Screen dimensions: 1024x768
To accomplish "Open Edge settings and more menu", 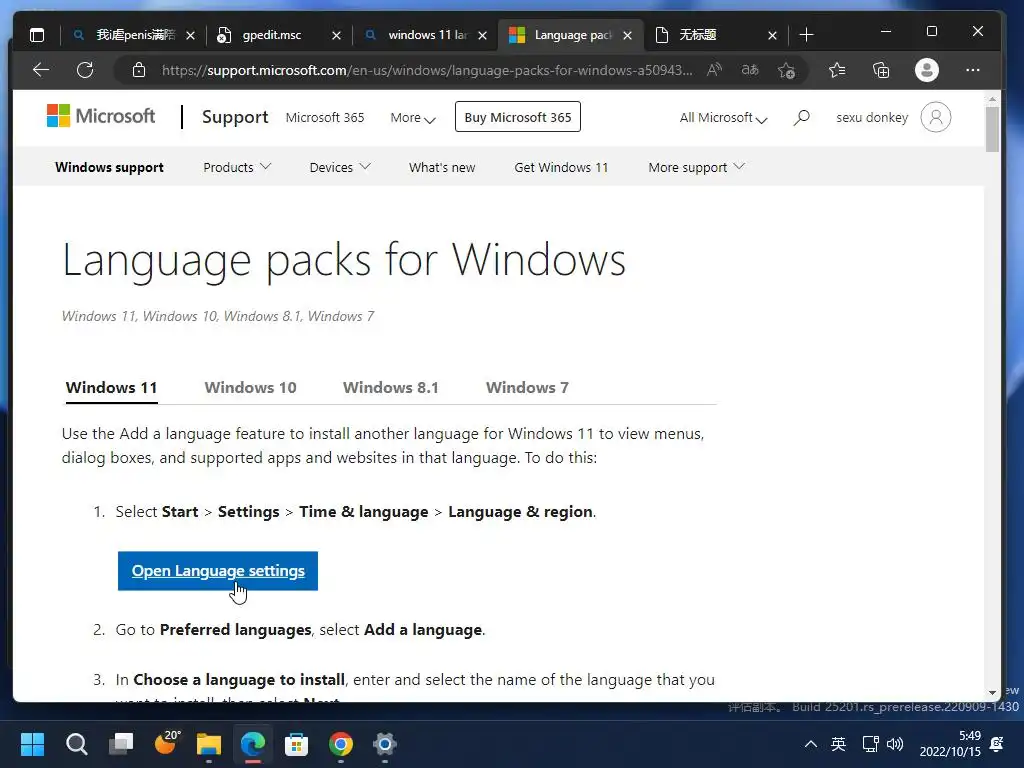I will click(x=973, y=70).
